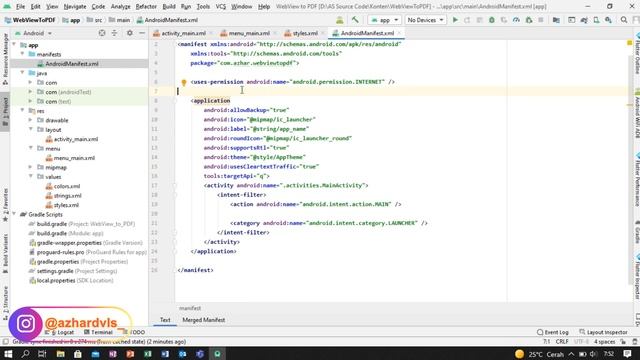This screenshot has width=640, height=360.
Task: Fold the activity tag in the gutter
Action: tap(175, 186)
